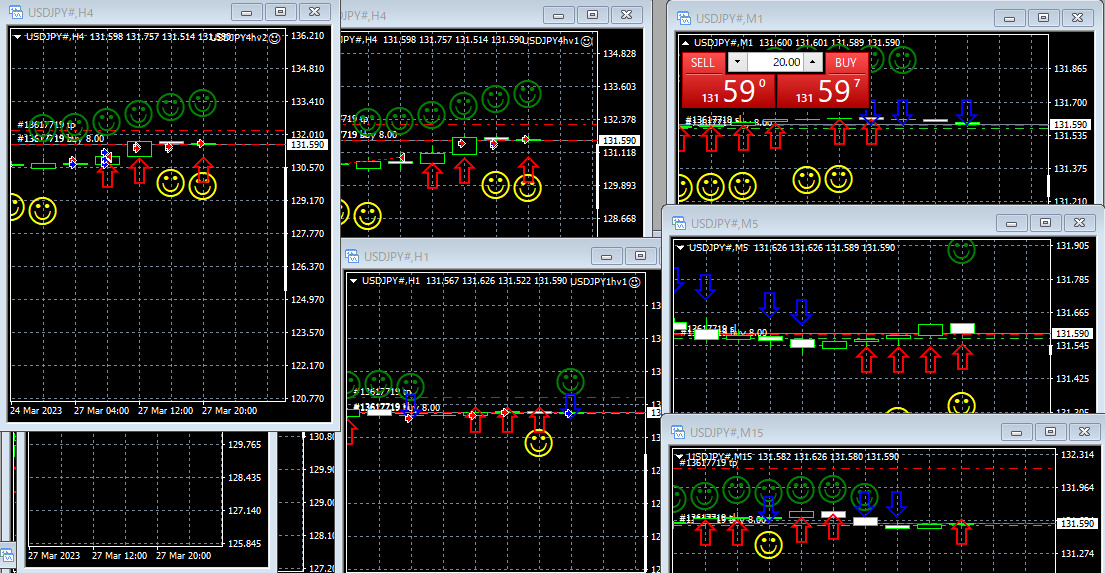Image resolution: width=1105 pixels, height=573 pixels.
Task: Increase trade volume with the up arrow
Action: 813,62
